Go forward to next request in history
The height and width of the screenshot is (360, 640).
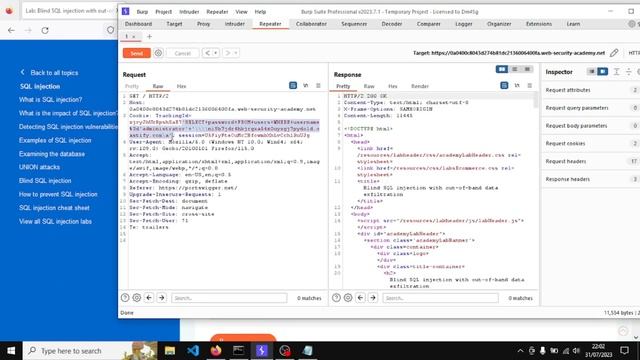click(228, 53)
